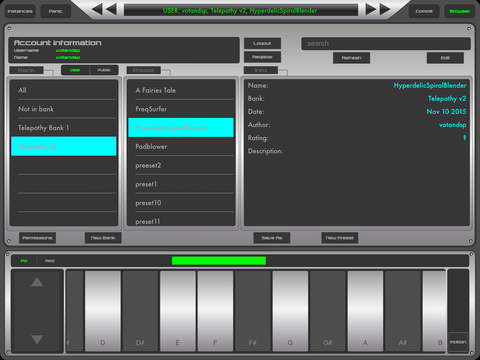Click the outermost right arrow in header
Screen dimensions: 480x360
click(x=385, y=9)
